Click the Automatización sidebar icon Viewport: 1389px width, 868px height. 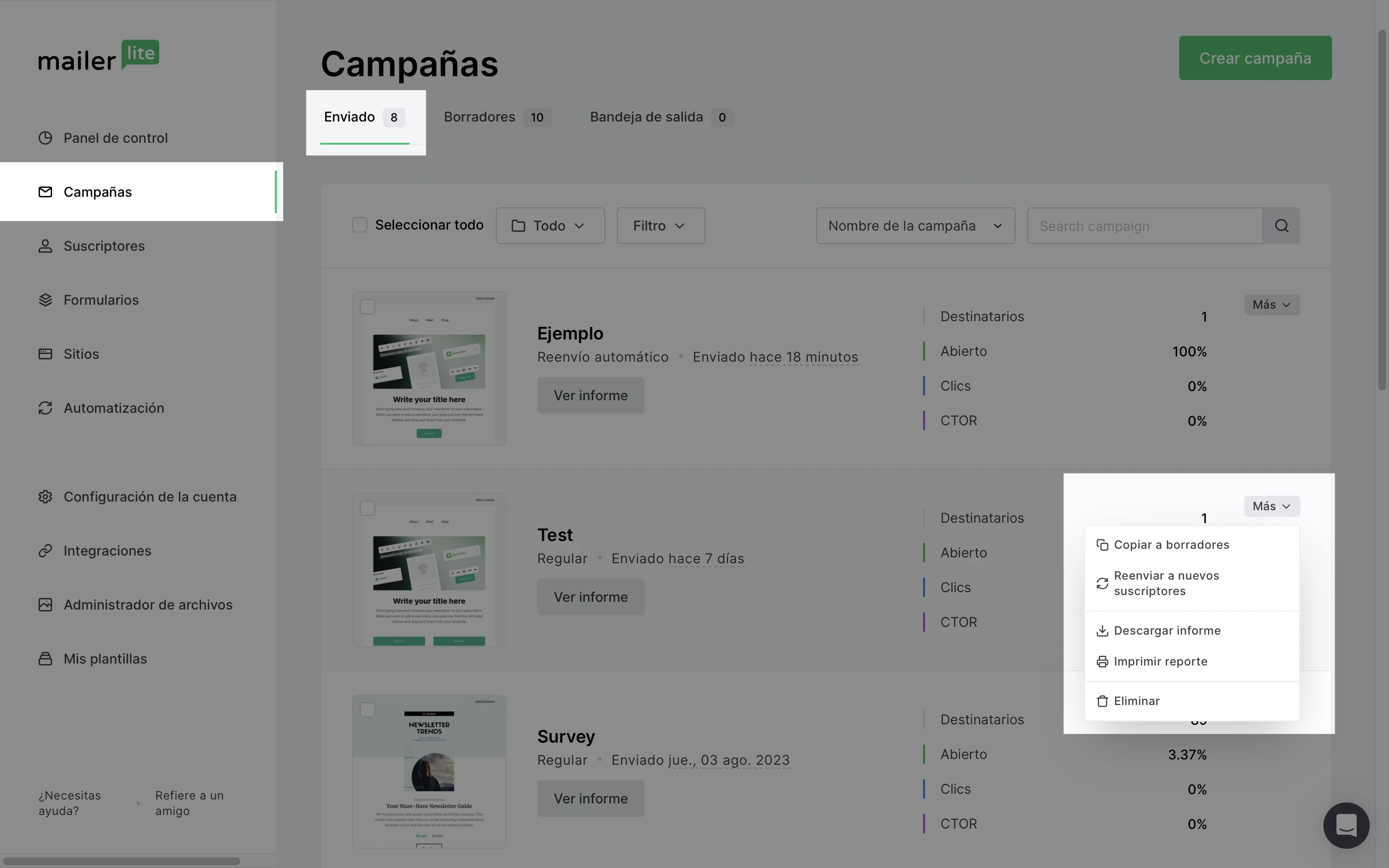45,408
